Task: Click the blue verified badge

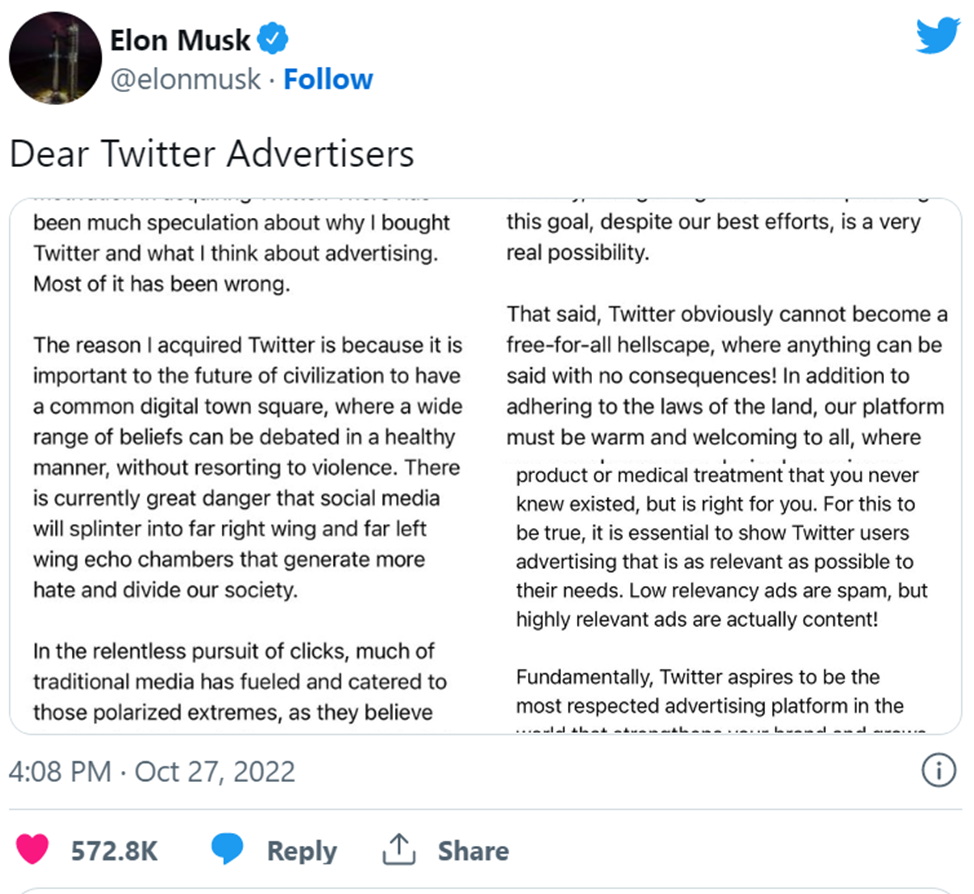Action: click(x=273, y=41)
